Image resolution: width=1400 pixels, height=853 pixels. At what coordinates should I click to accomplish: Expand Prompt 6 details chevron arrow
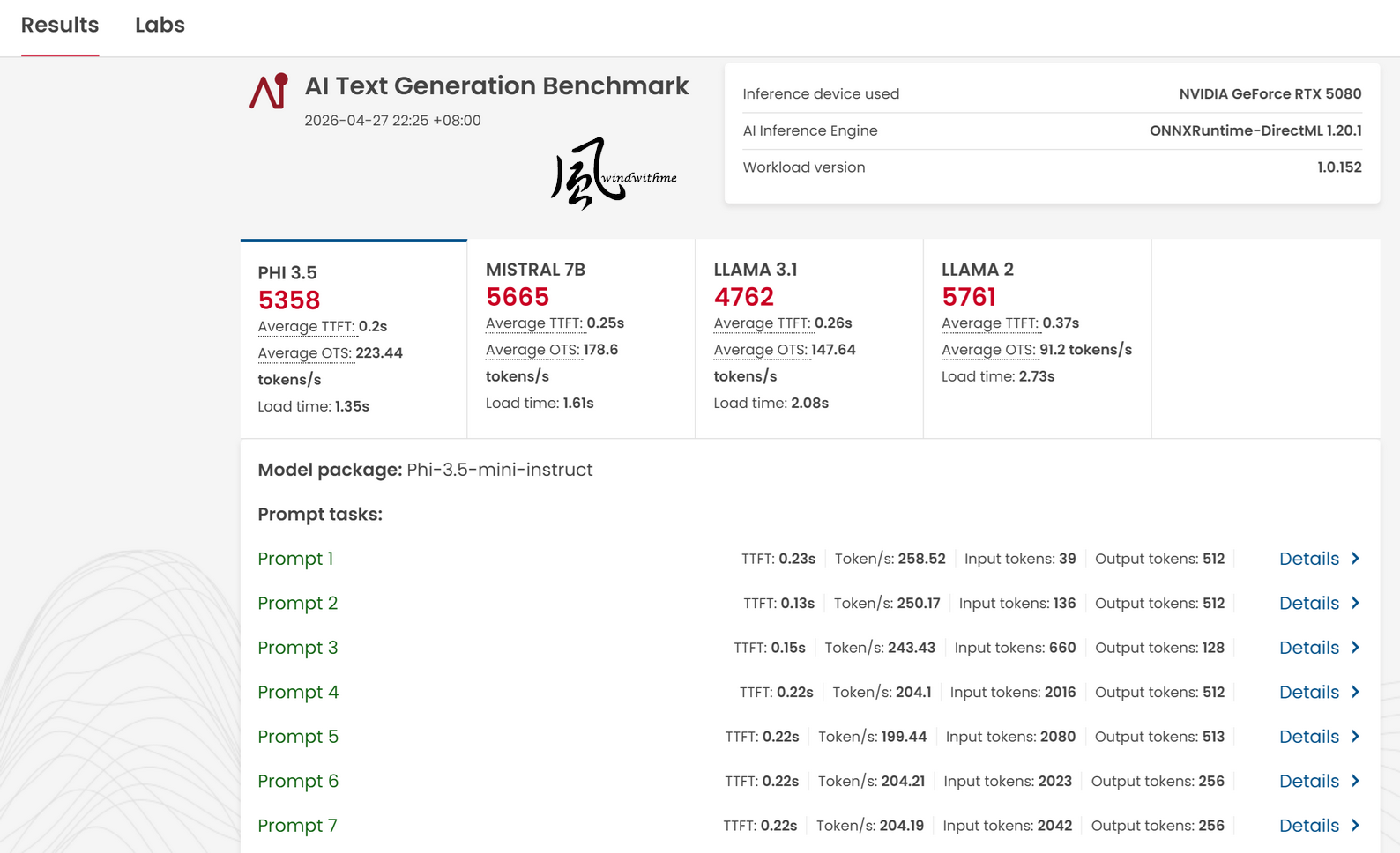(1356, 781)
